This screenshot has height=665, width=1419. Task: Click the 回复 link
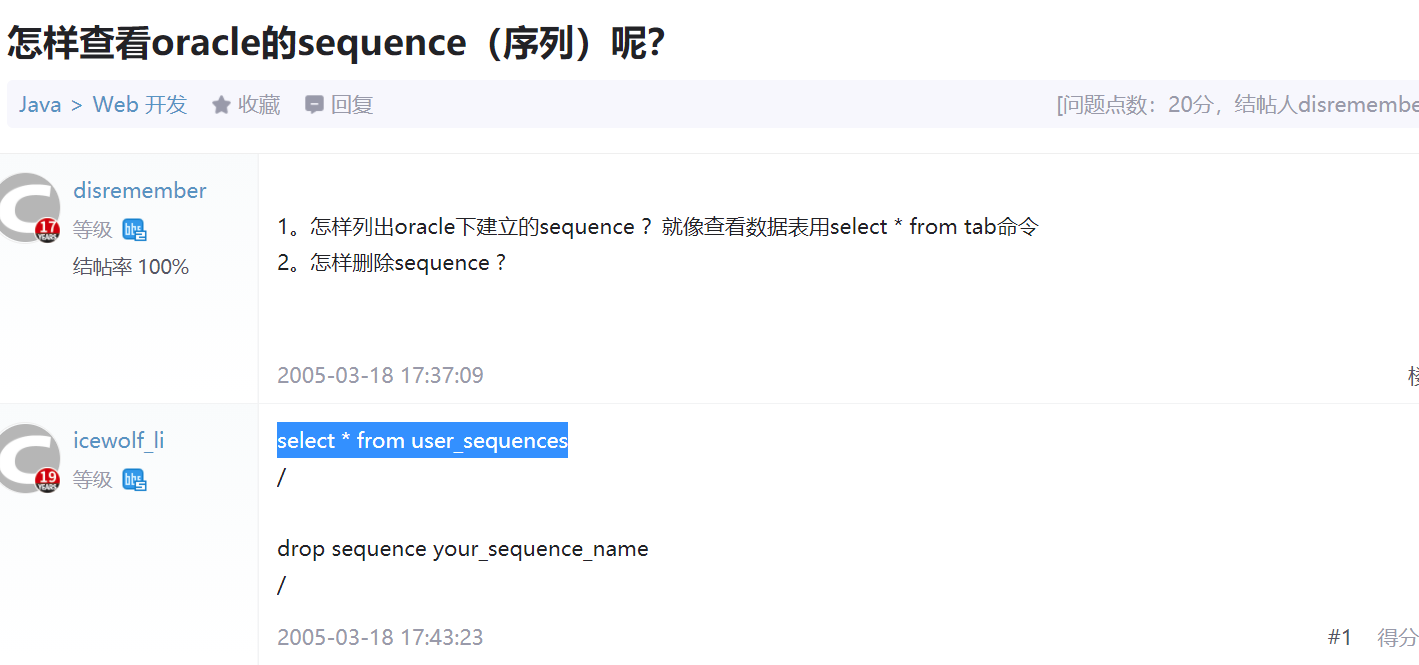(352, 105)
